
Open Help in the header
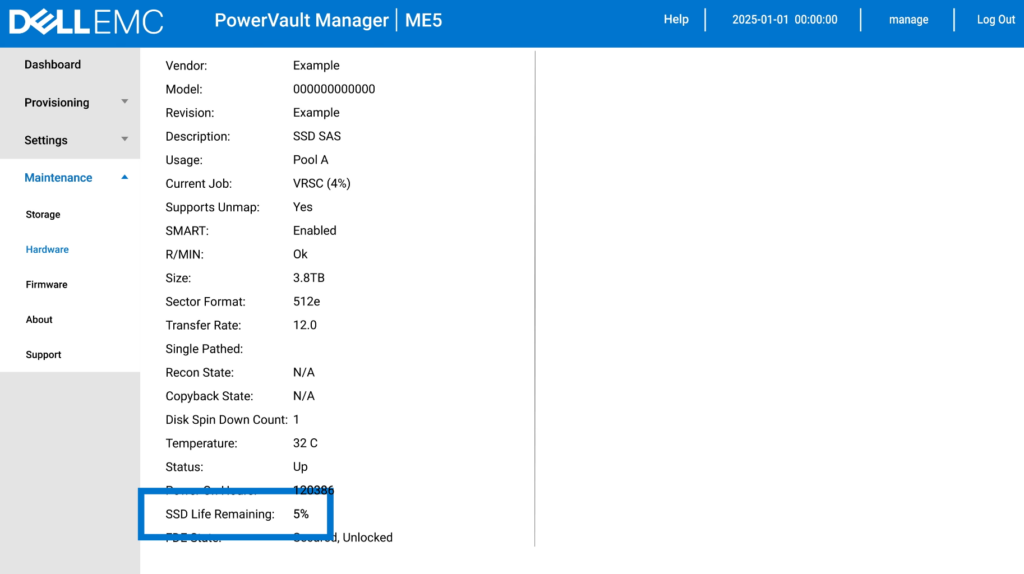(676, 20)
